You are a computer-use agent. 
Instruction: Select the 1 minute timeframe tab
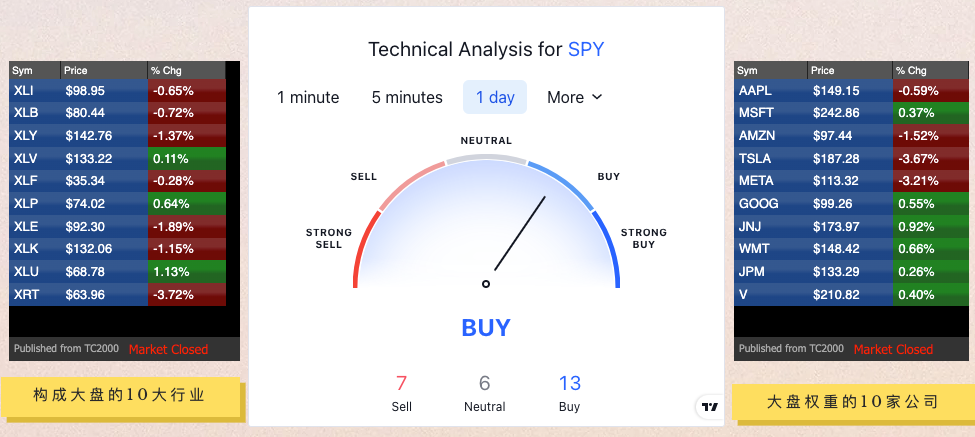tap(308, 98)
